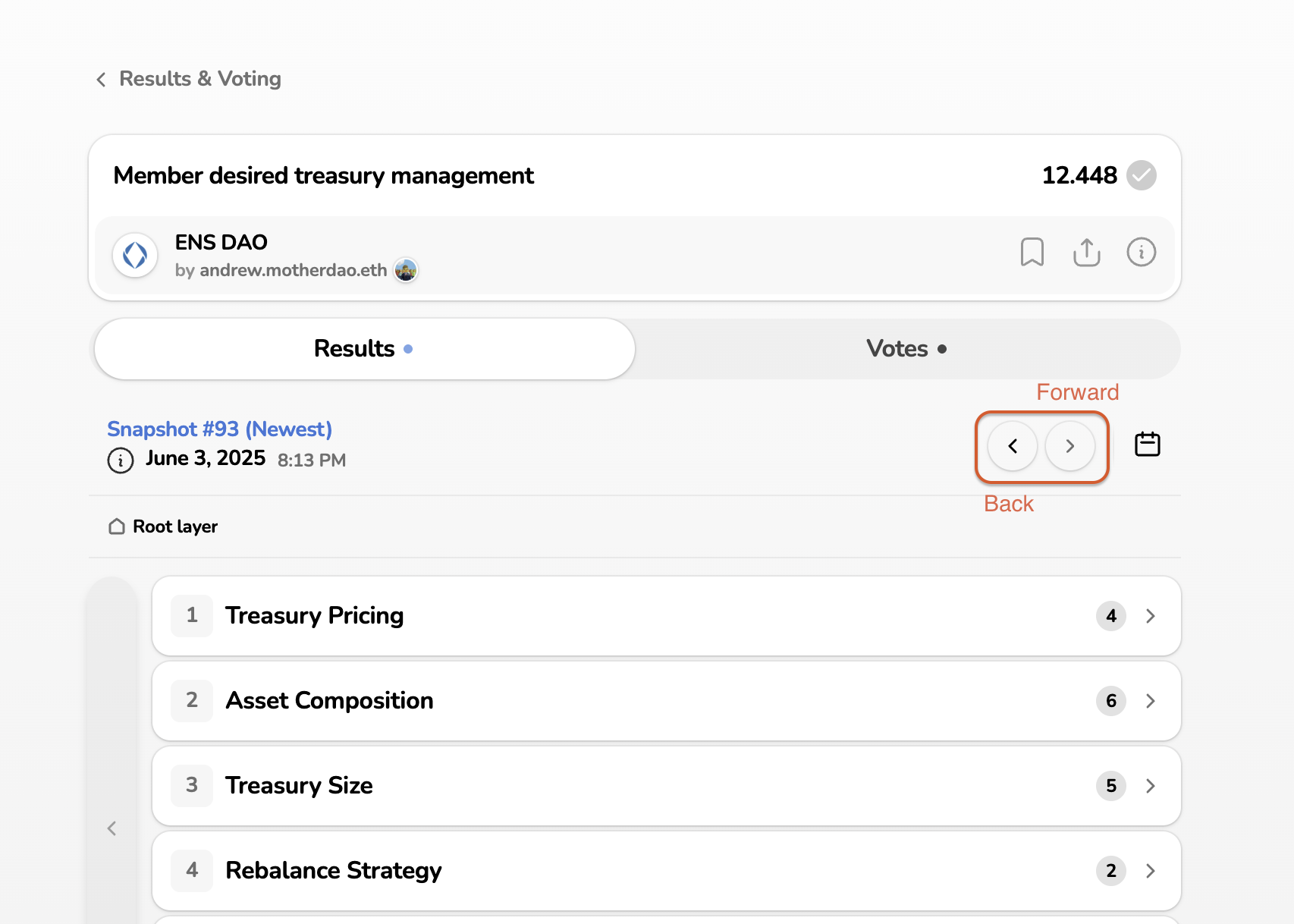Expand the Rebalance Strategy row chevron
The width and height of the screenshot is (1294, 924).
pyautogui.click(x=1150, y=871)
